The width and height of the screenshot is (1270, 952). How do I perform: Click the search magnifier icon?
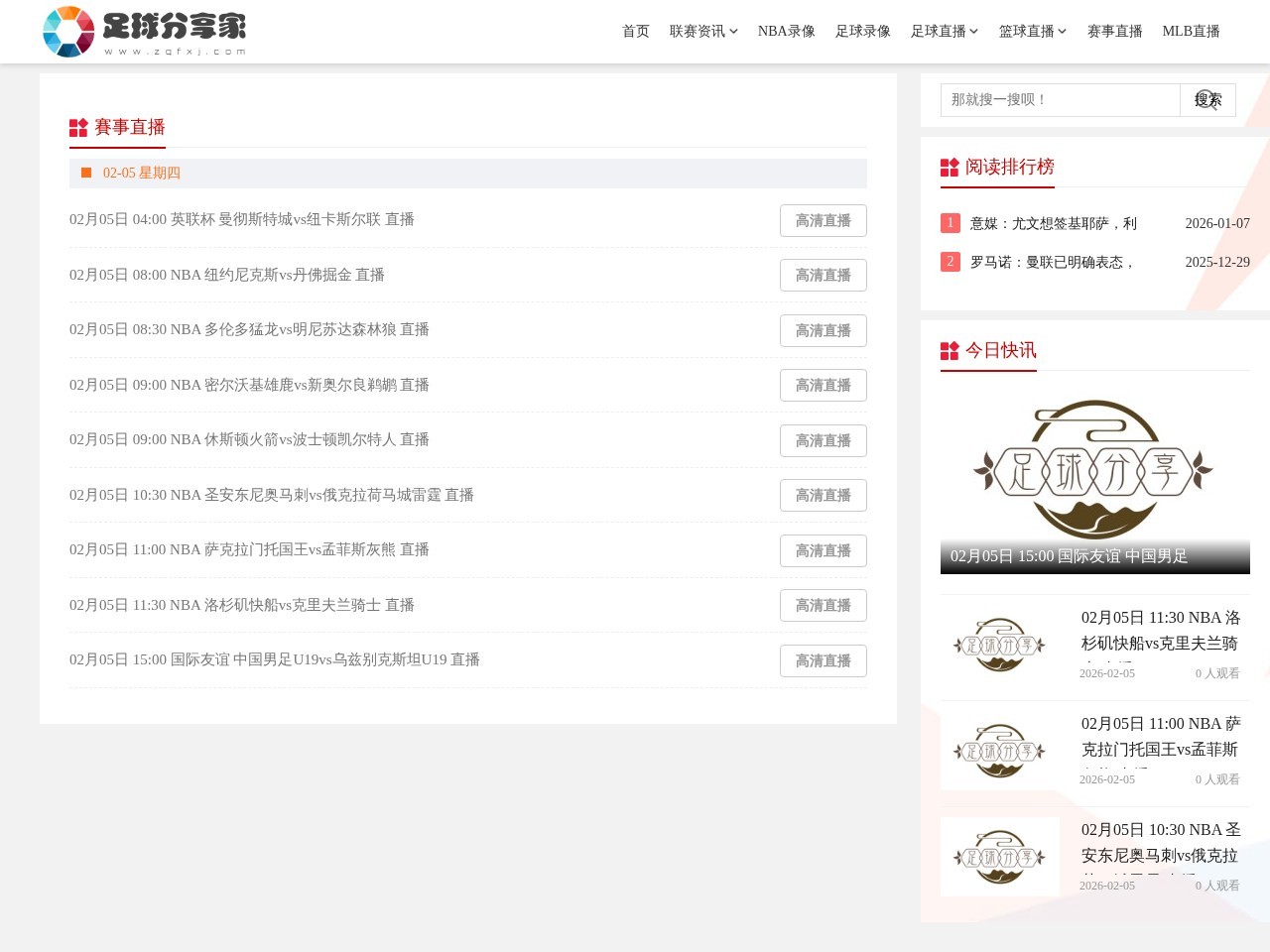pos(1207,99)
